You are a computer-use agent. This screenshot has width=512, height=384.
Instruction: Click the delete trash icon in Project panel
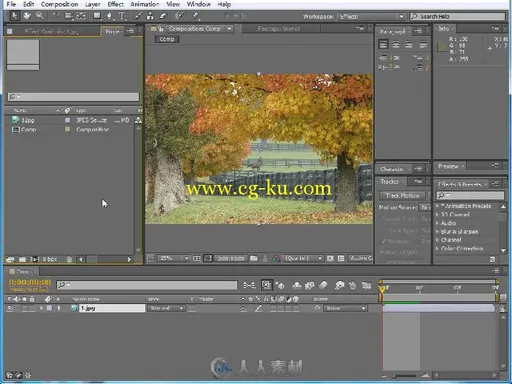coord(69,259)
